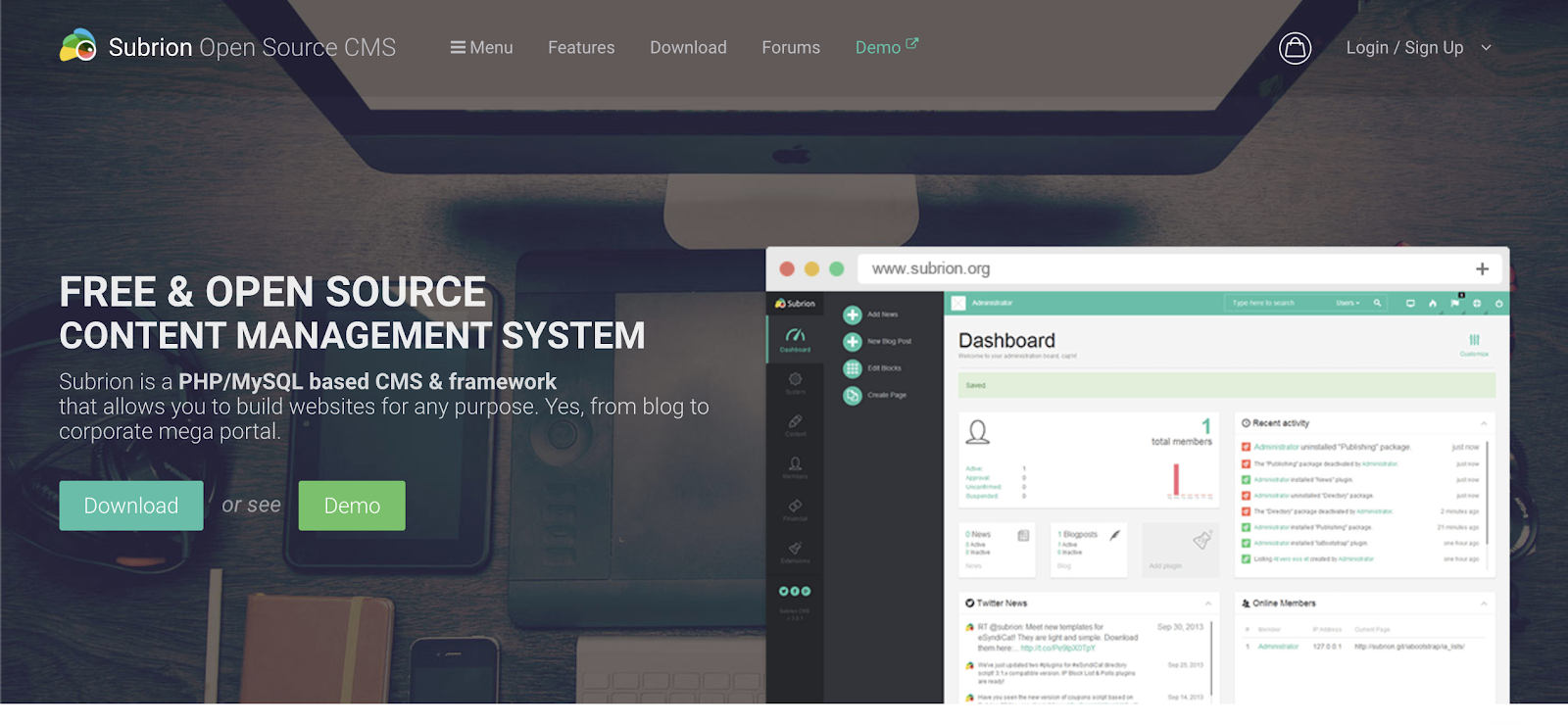This screenshot has width=1568, height=725.
Task: Click the teal Download button in hero
Action: coord(131,506)
